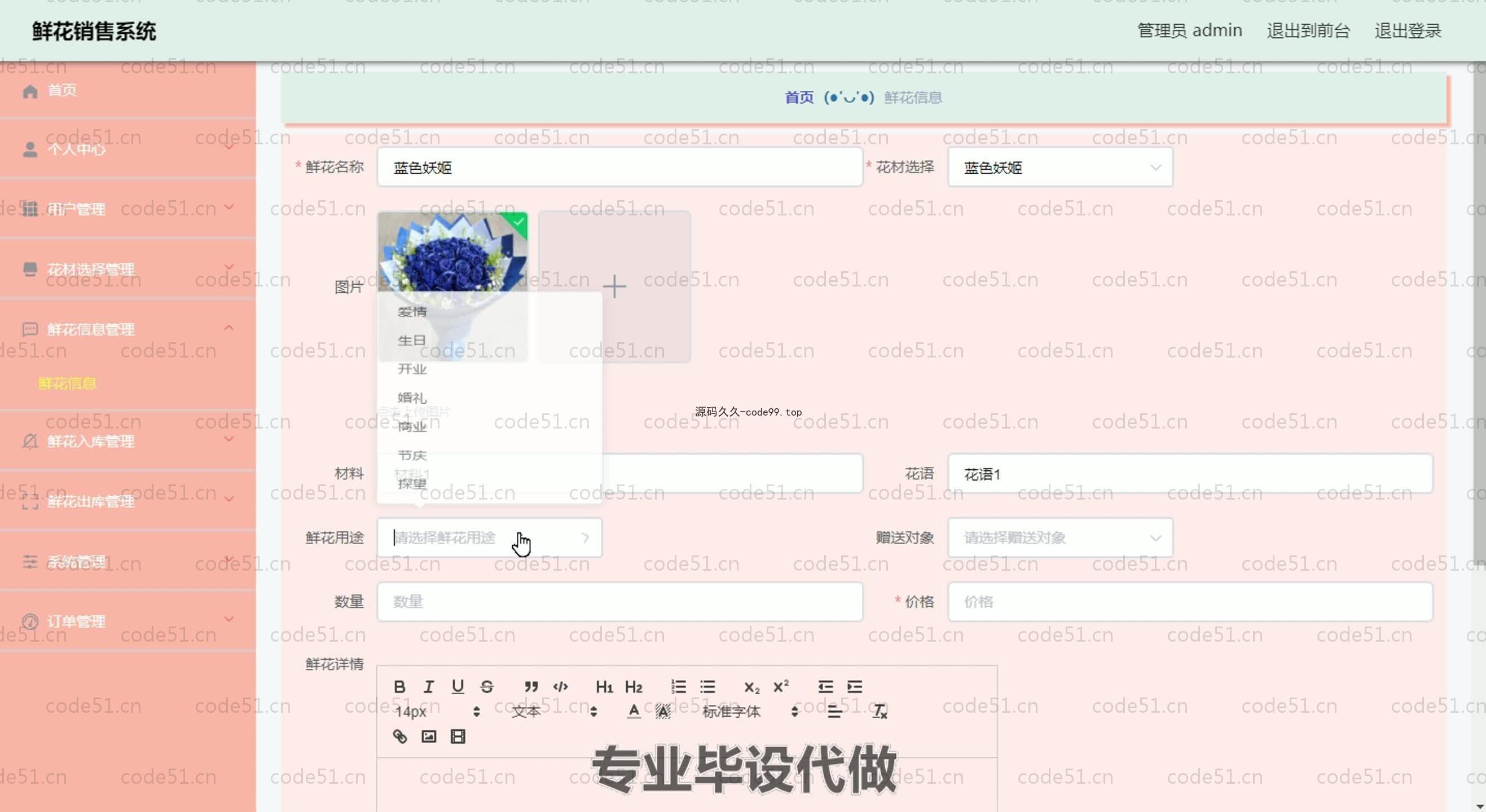
Task: Open 赠送对象 dropdown
Action: click(1060, 537)
